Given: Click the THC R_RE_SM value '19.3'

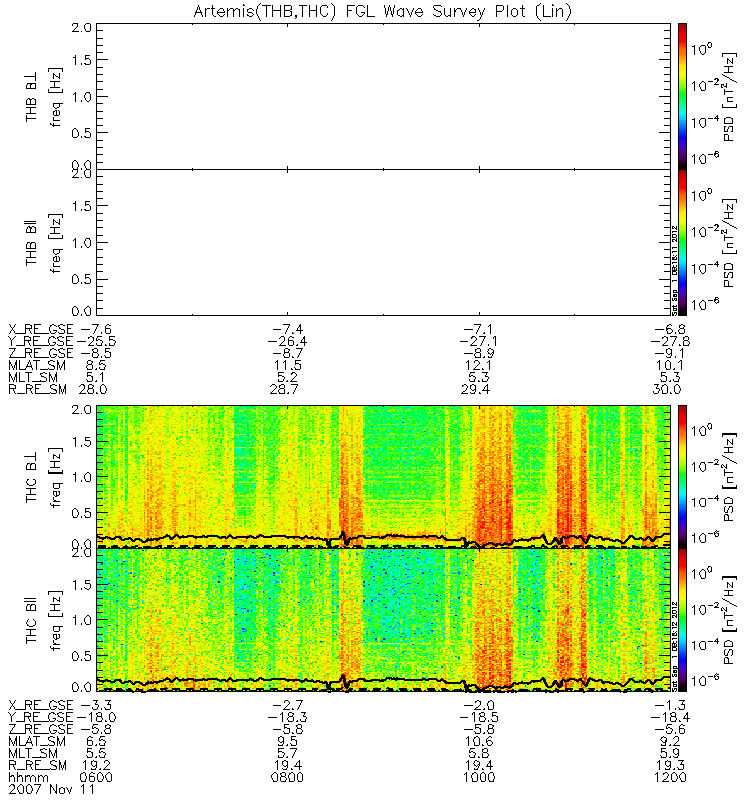Looking at the screenshot, I should point(670,766).
